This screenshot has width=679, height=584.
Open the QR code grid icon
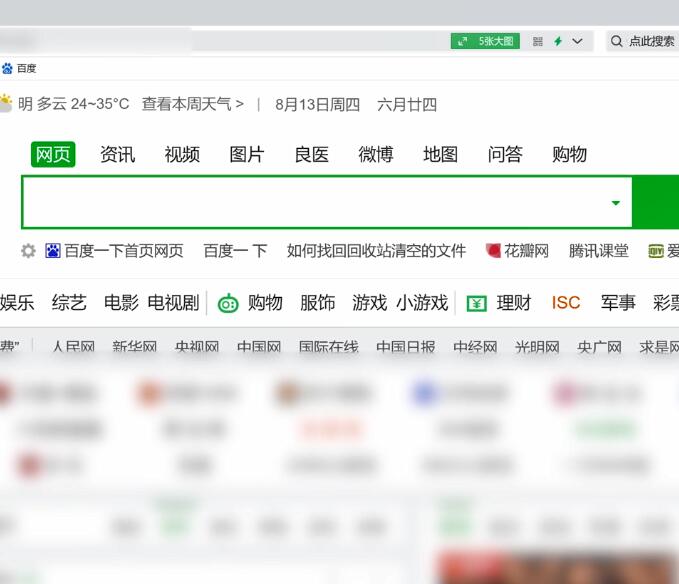(538, 41)
